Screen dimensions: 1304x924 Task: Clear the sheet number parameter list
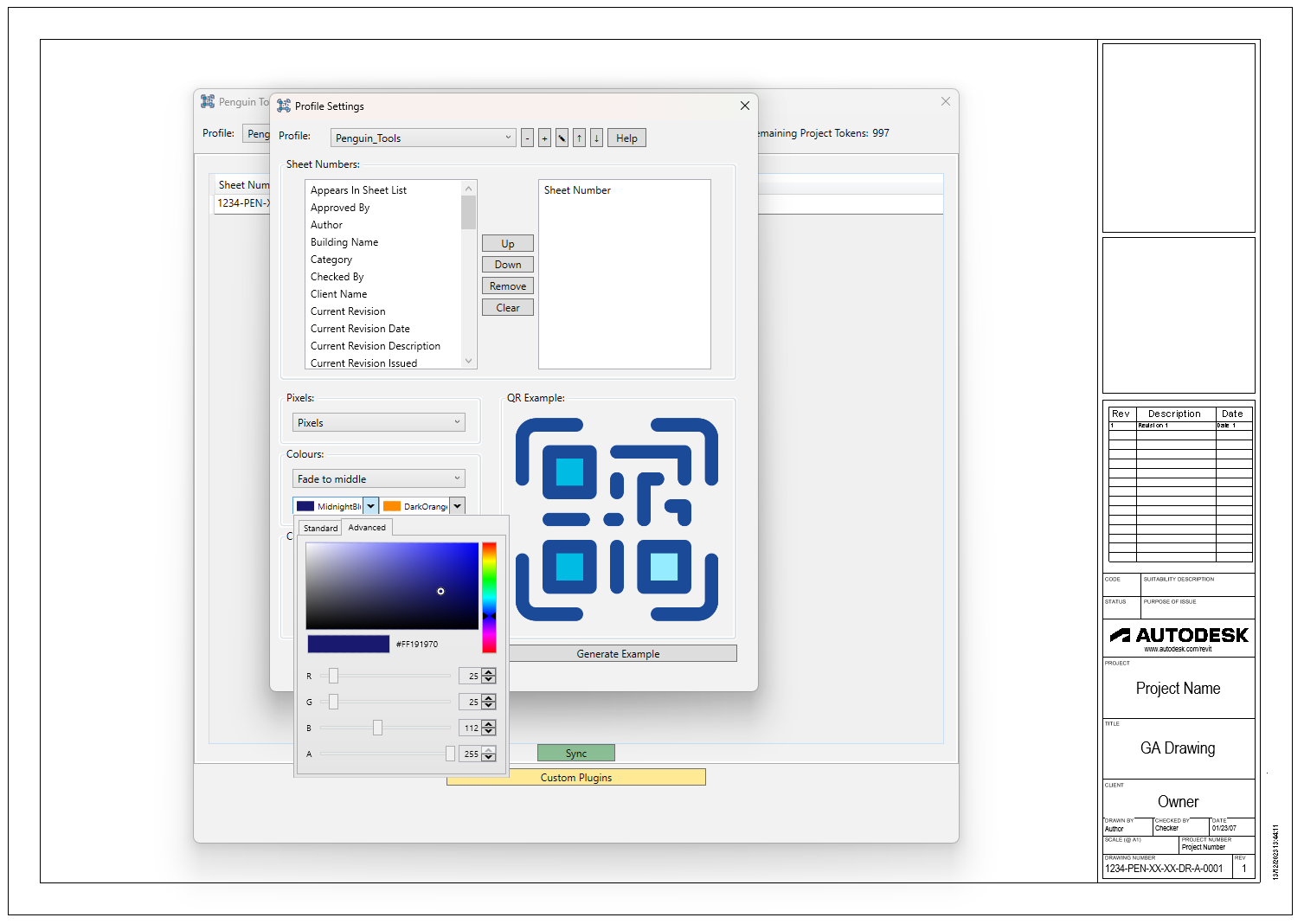[x=508, y=308]
